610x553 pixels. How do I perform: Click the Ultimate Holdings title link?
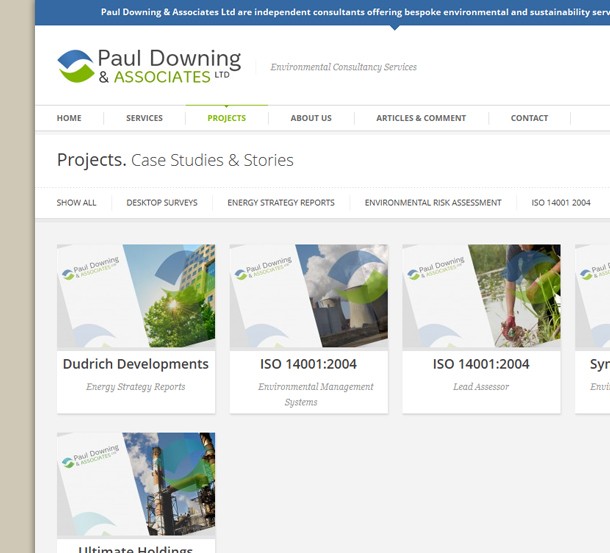(135, 549)
